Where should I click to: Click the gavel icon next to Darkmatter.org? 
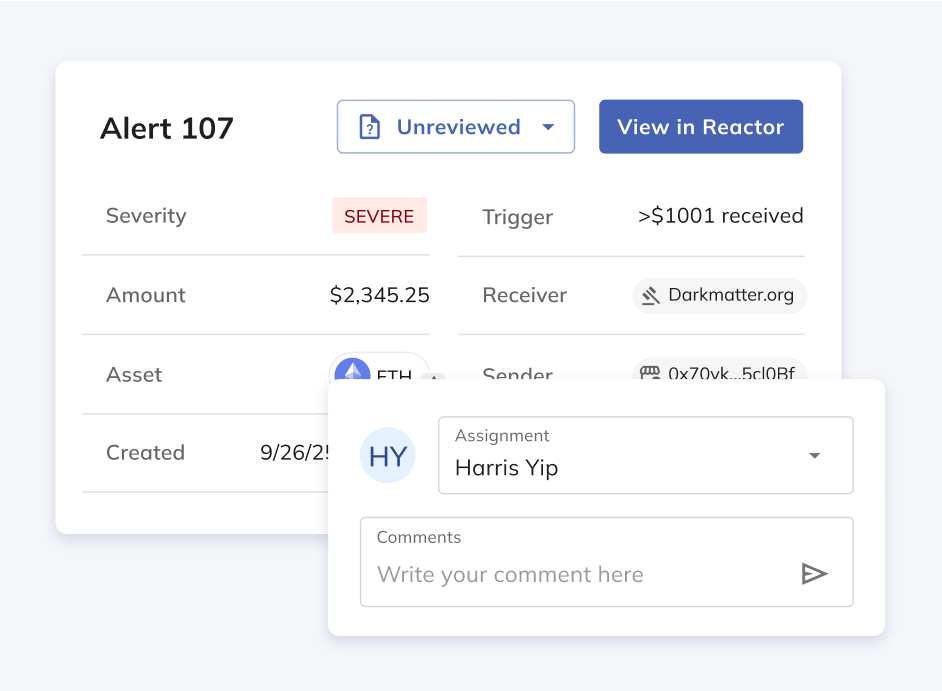click(651, 296)
